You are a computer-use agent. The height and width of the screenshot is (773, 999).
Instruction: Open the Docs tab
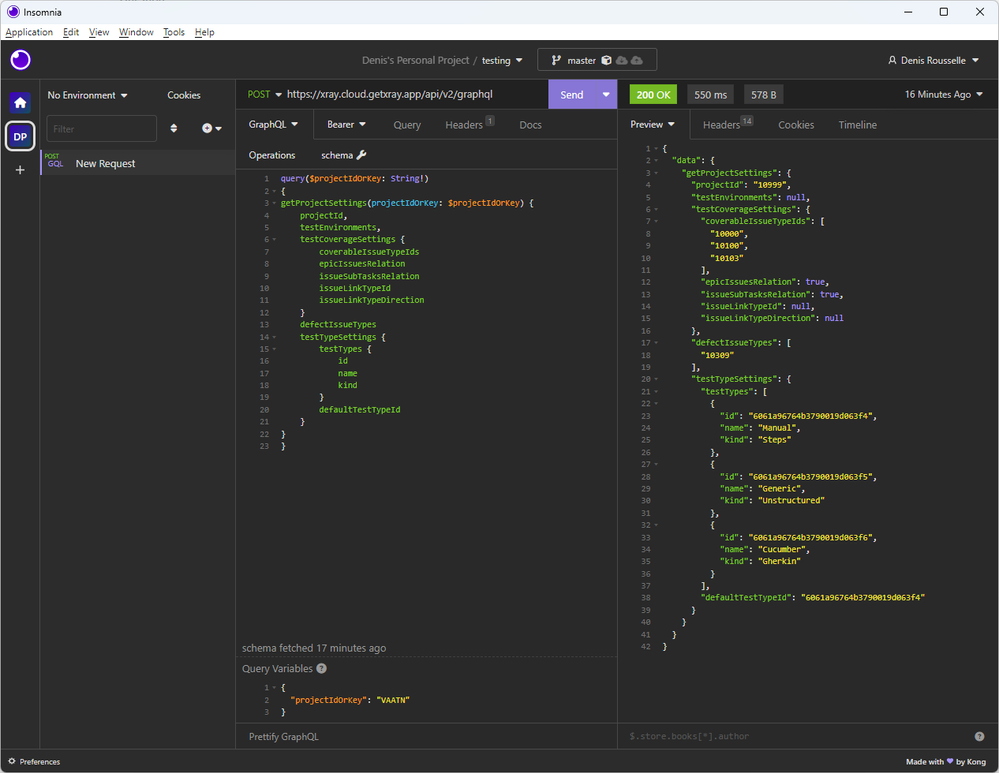click(x=530, y=125)
